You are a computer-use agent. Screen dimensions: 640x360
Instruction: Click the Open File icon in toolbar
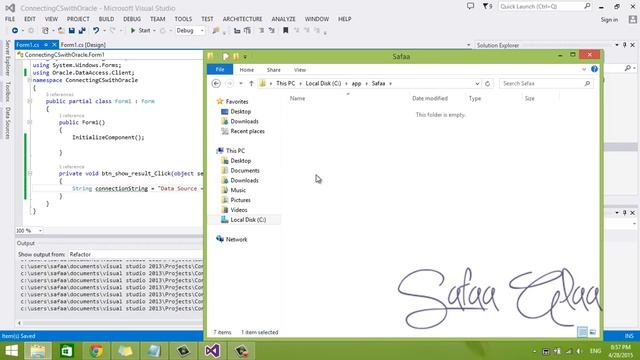pos(61,31)
